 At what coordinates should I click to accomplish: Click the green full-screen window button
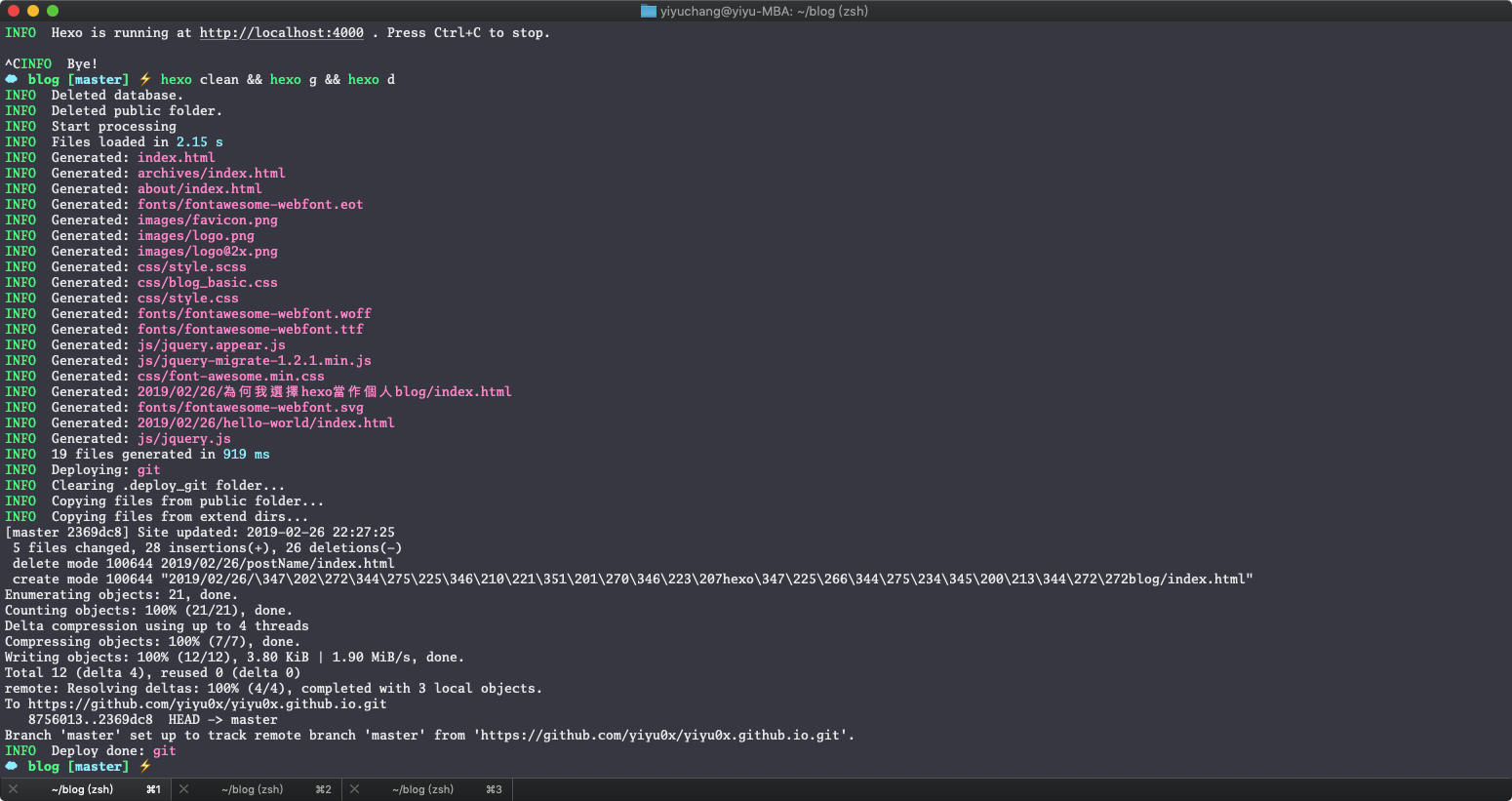click(x=53, y=11)
